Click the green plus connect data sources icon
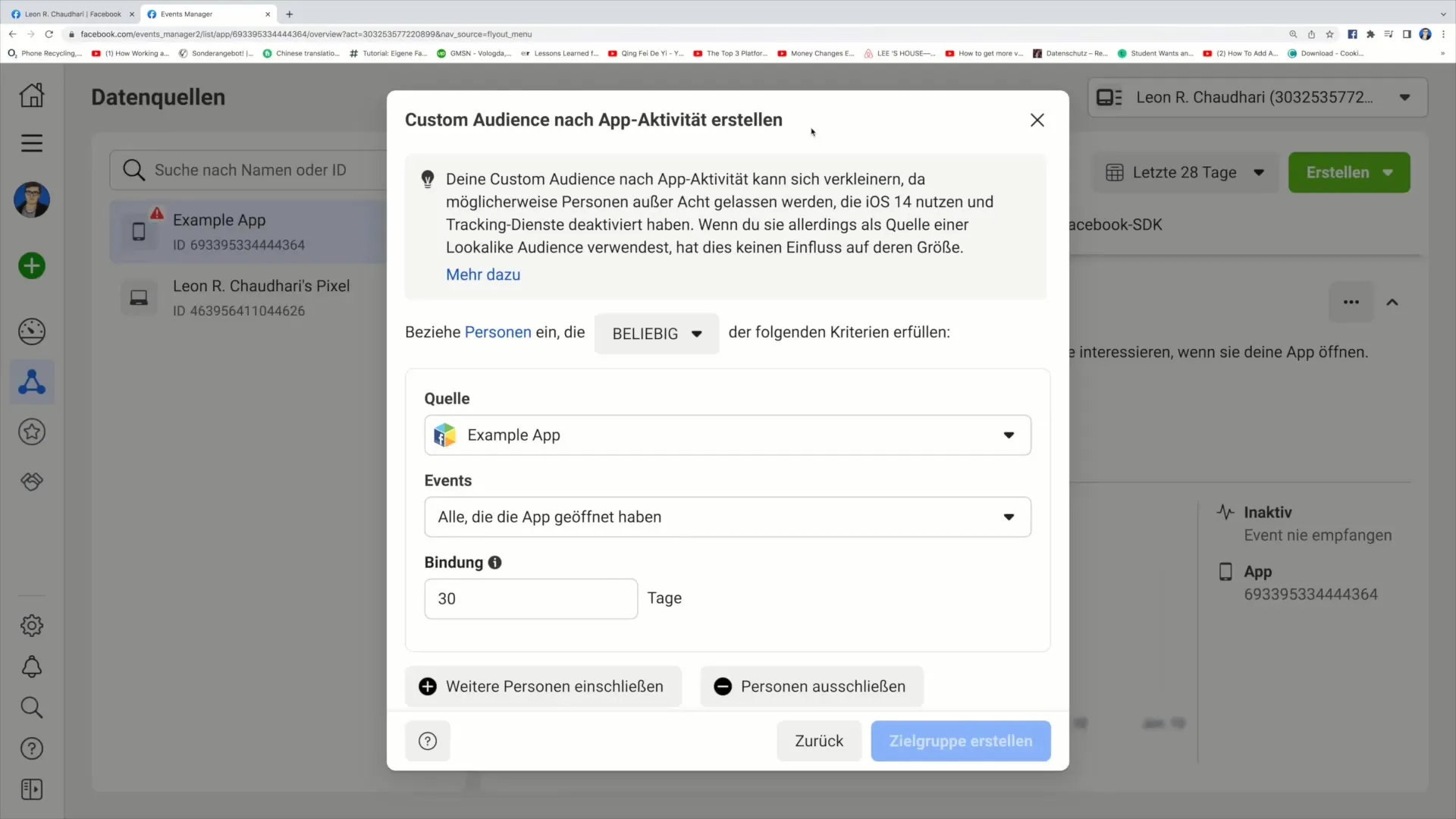 (32, 266)
